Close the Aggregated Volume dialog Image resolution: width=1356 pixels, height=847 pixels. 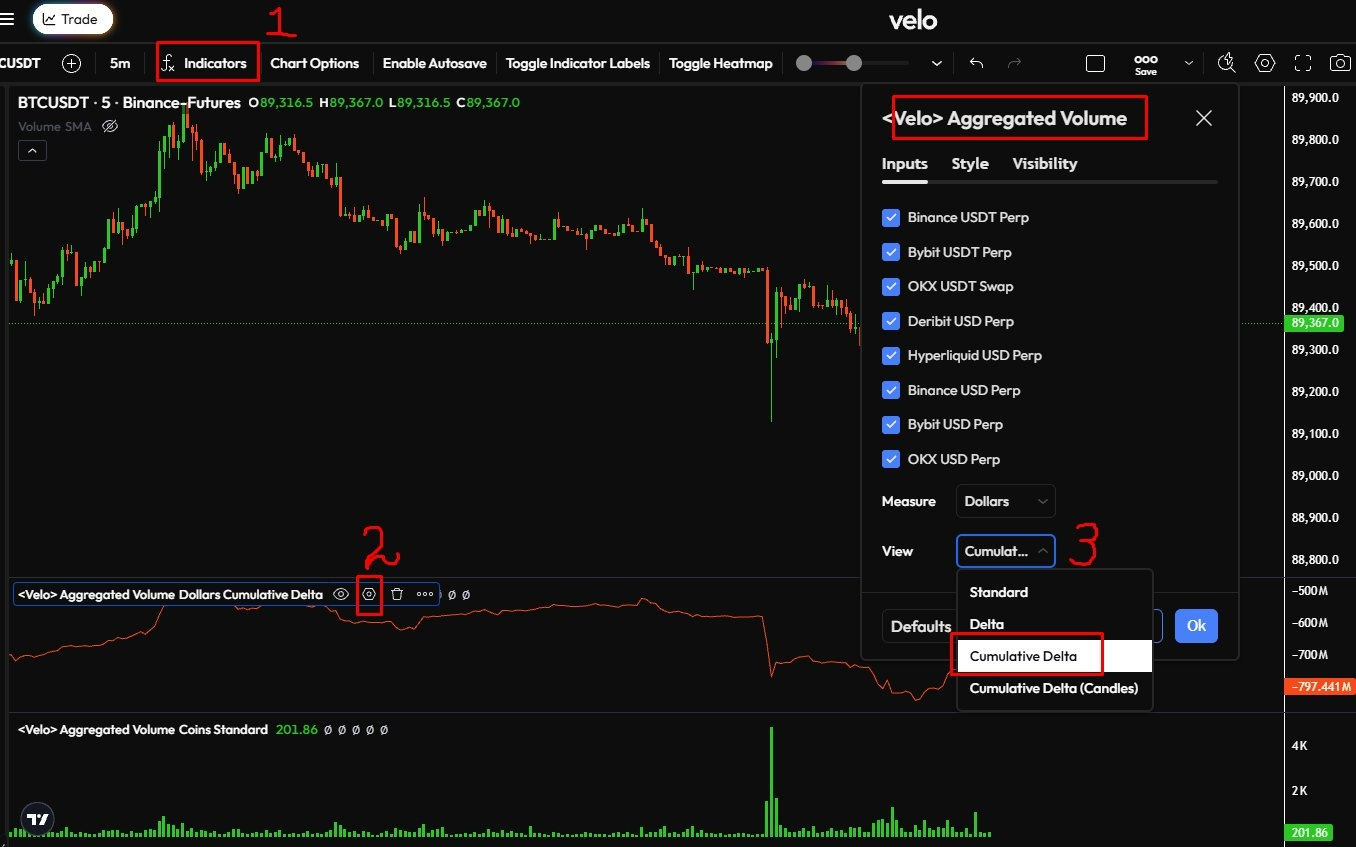click(1204, 118)
